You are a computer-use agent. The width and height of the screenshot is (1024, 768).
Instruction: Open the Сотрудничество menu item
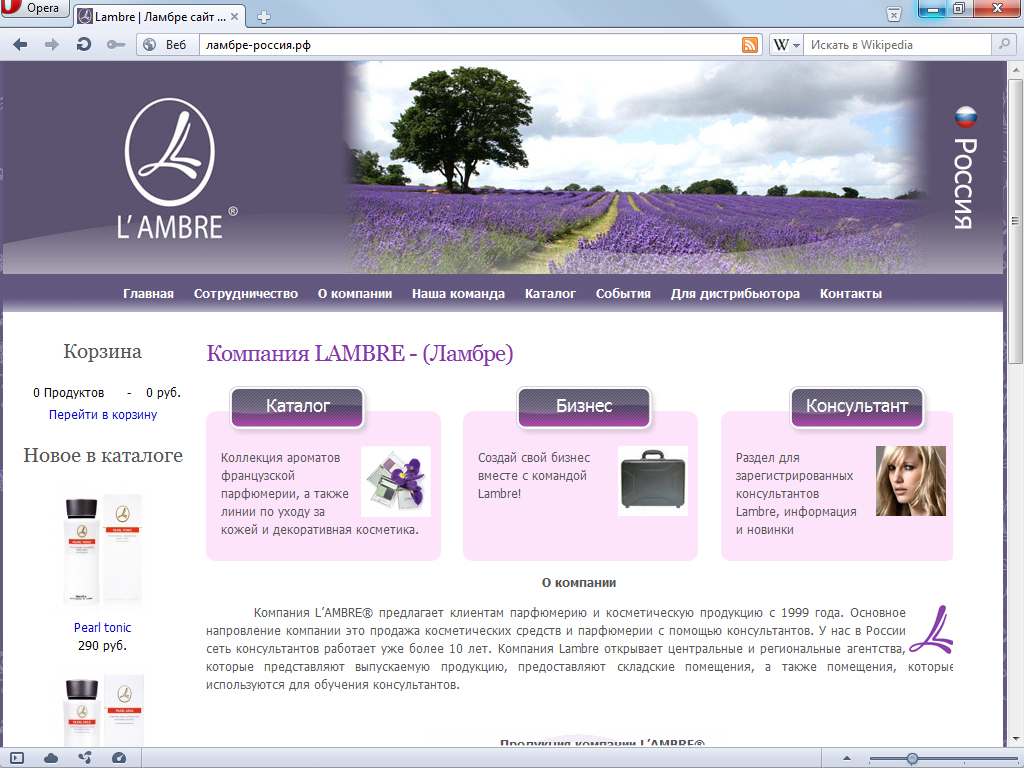246,294
